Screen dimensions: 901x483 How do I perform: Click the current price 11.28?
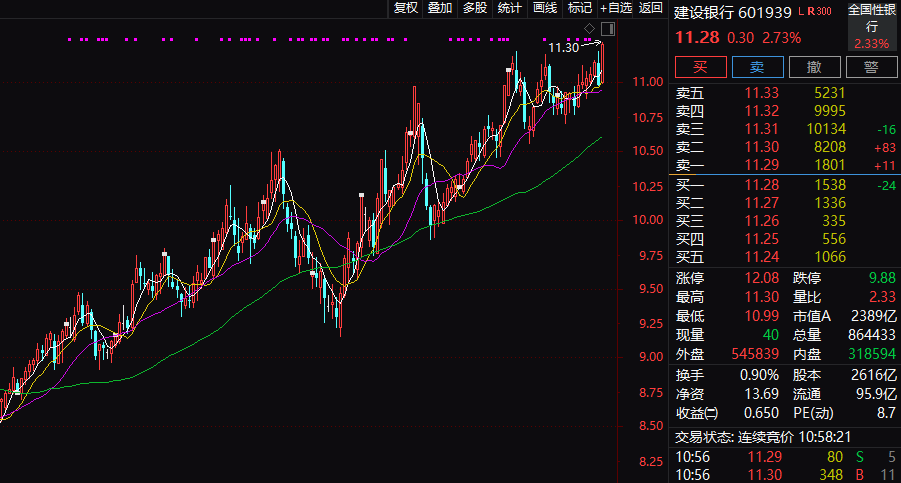[x=697, y=38]
